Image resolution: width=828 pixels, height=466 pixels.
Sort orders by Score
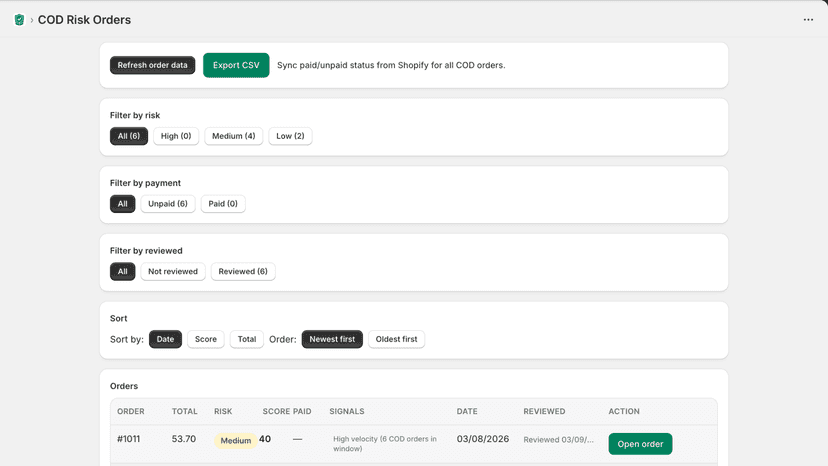click(x=206, y=339)
